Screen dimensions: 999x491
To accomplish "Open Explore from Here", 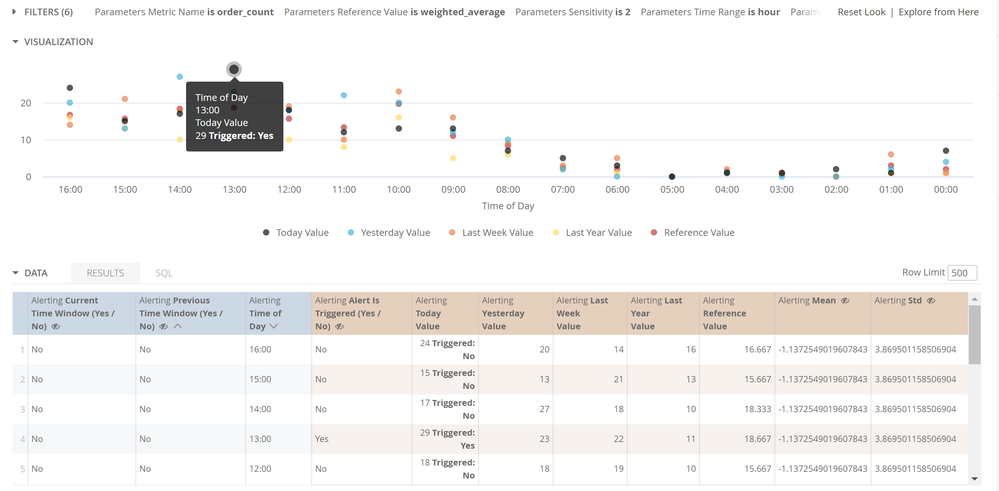I will point(938,12).
